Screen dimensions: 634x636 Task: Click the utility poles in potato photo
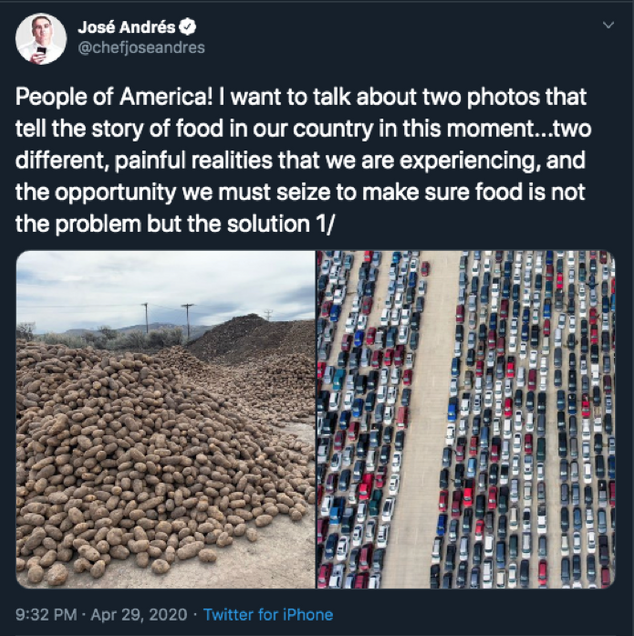tap(187, 322)
